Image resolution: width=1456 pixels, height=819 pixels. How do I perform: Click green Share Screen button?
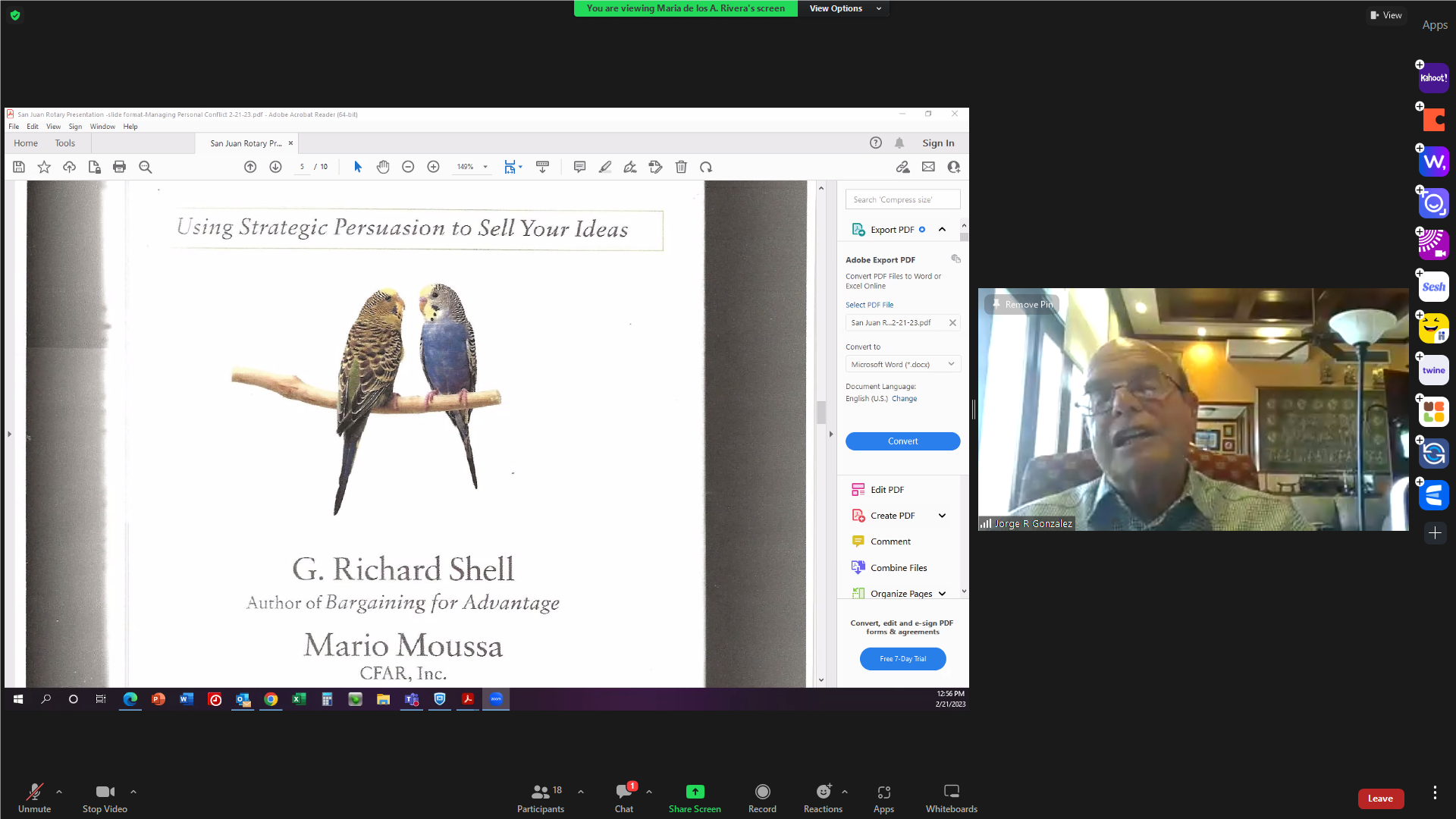coord(695,798)
